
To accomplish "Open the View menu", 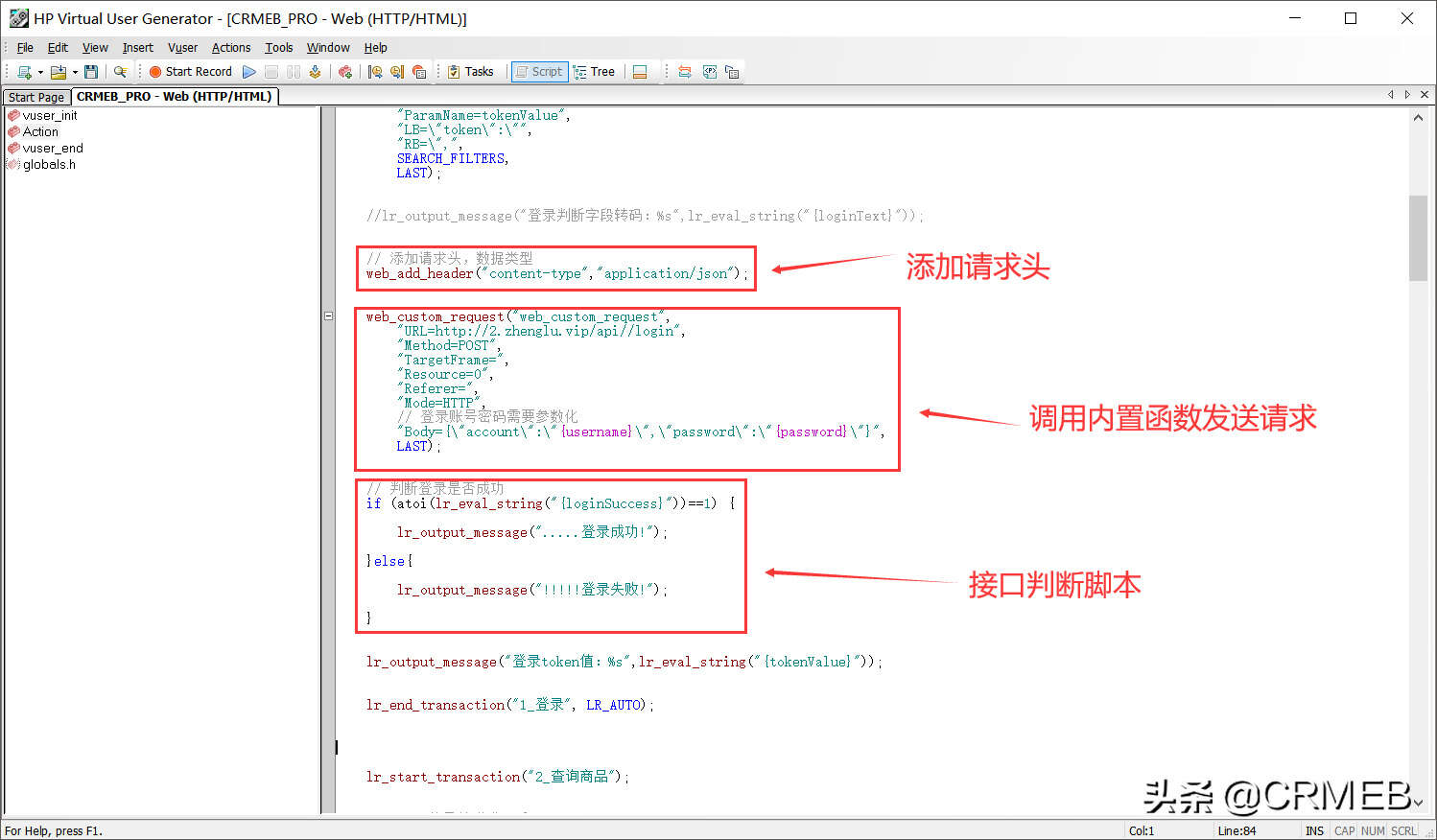I will pos(95,48).
